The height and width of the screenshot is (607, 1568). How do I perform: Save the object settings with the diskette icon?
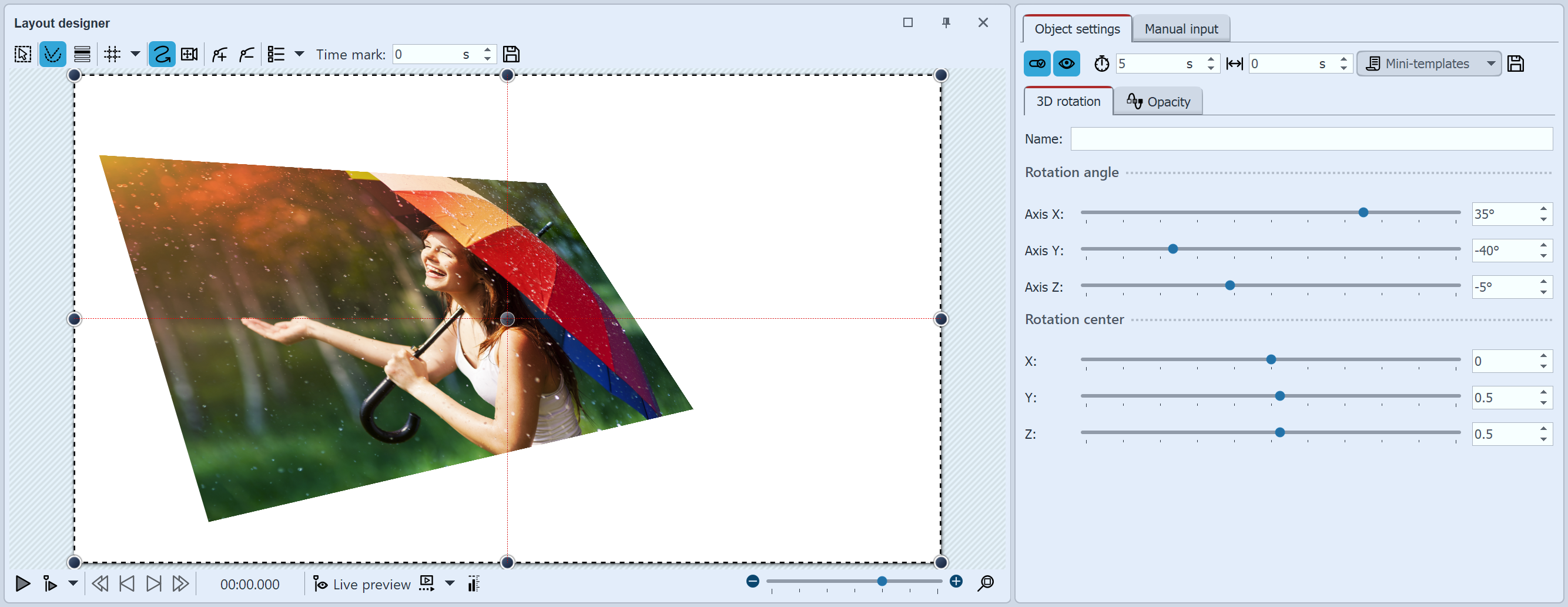(1516, 64)
